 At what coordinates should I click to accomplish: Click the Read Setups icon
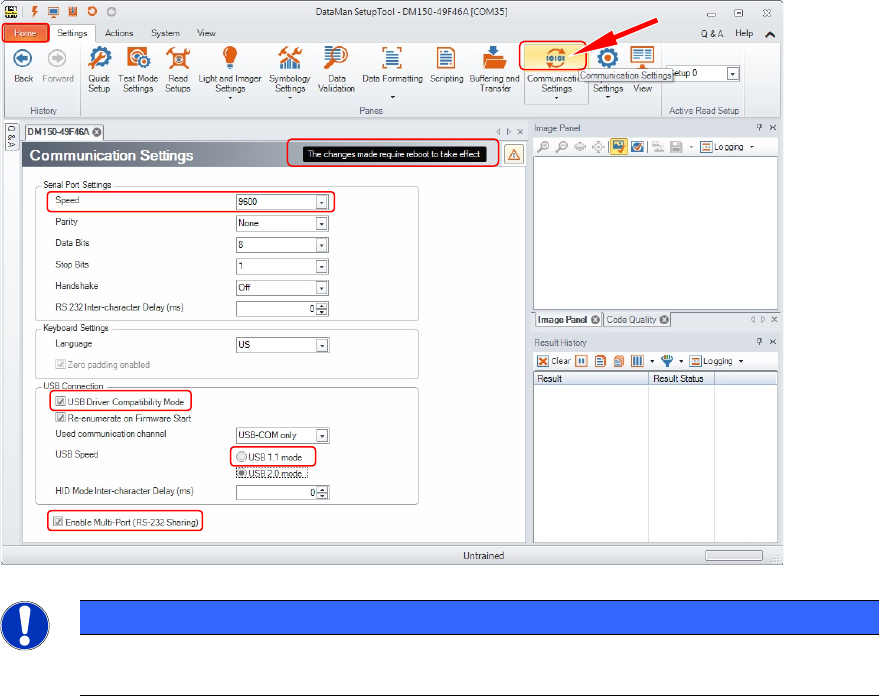click(x=177, y=68)
